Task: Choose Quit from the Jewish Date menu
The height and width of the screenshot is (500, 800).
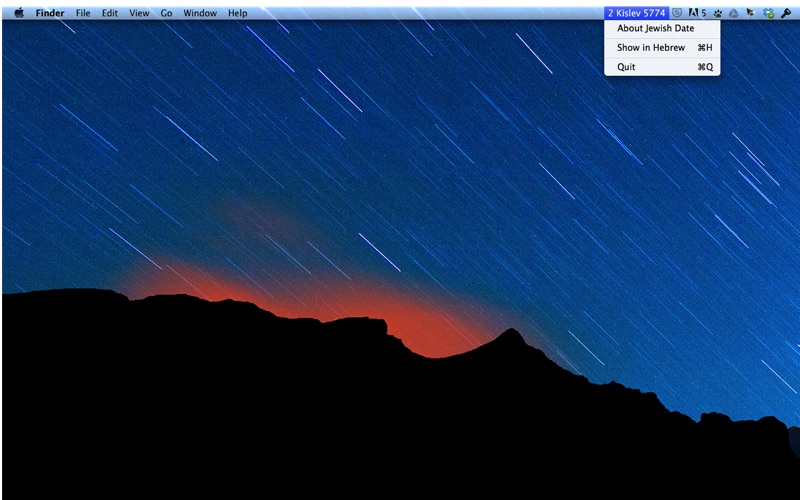Action: (662, 67)
